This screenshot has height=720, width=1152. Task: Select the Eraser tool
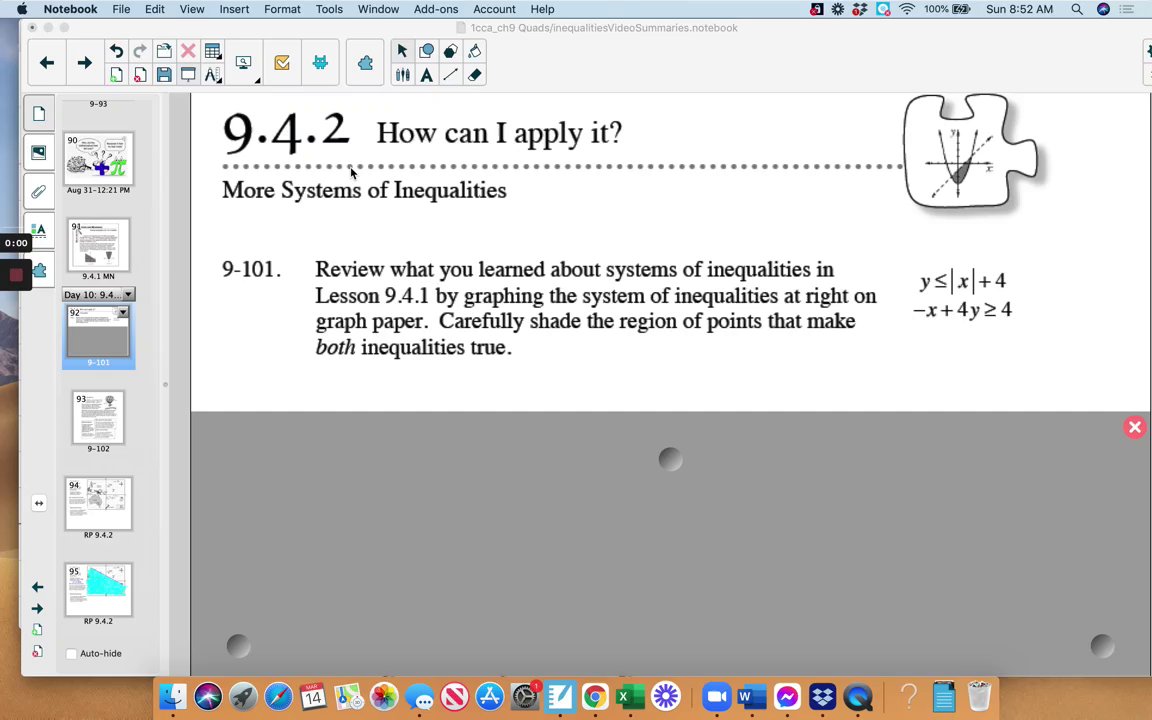(x=475, y=75)
